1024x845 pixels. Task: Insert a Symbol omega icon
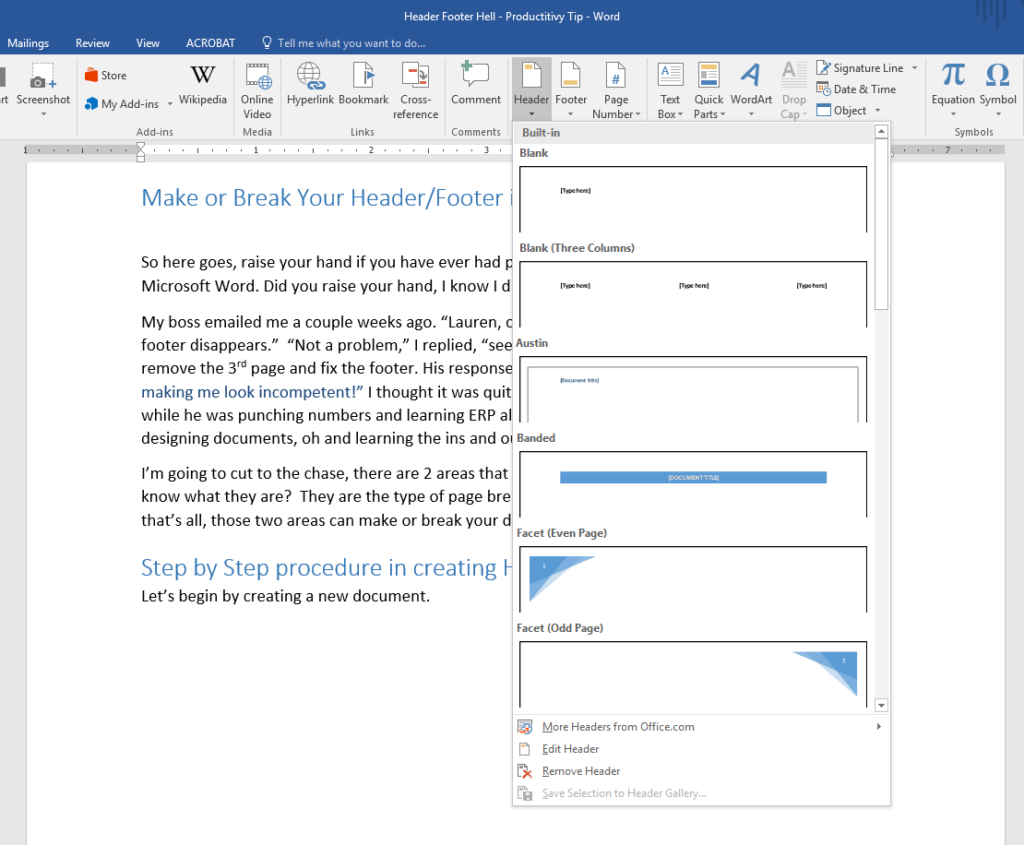(x=997, y=75)
